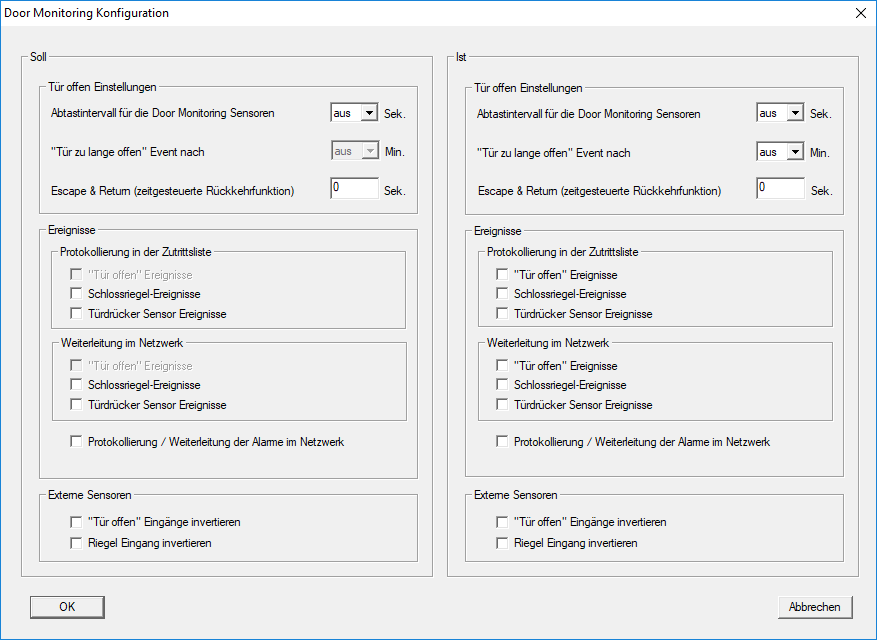Check Ist "Tür offen" Ereignisse in Zutrittsliste

click(x=502, y=274)
